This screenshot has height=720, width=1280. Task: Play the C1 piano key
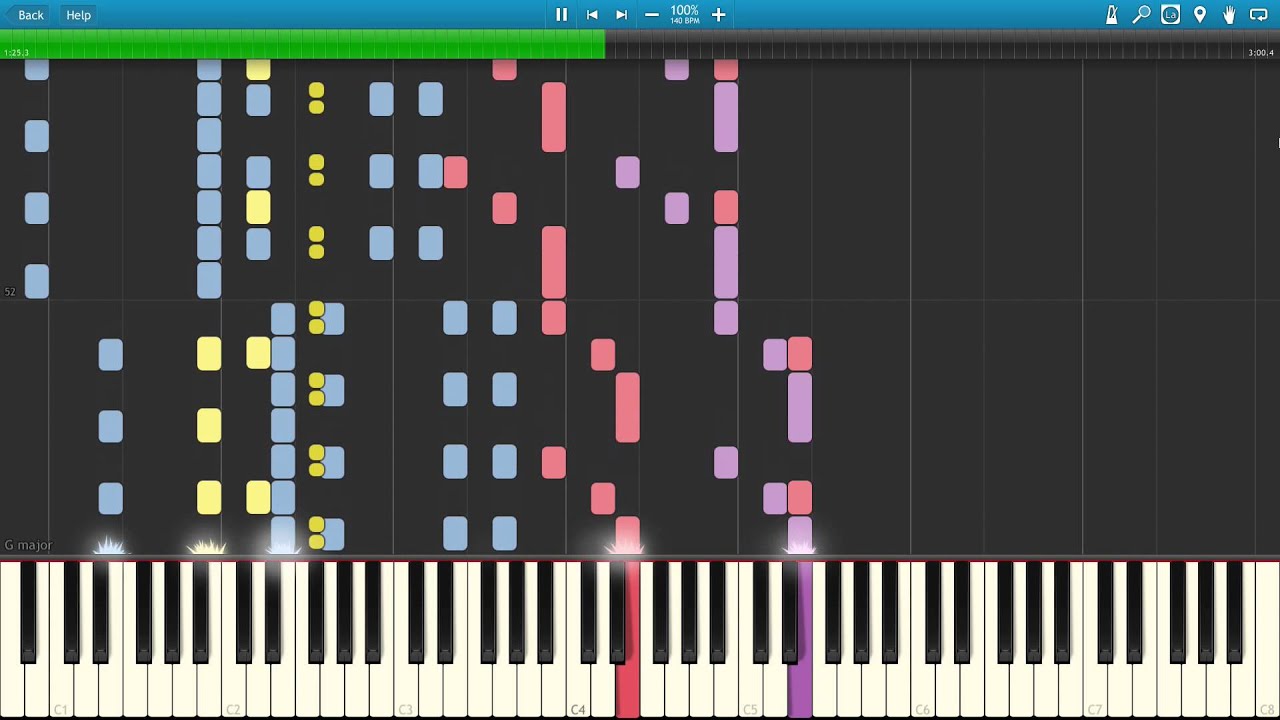point(61,690)
